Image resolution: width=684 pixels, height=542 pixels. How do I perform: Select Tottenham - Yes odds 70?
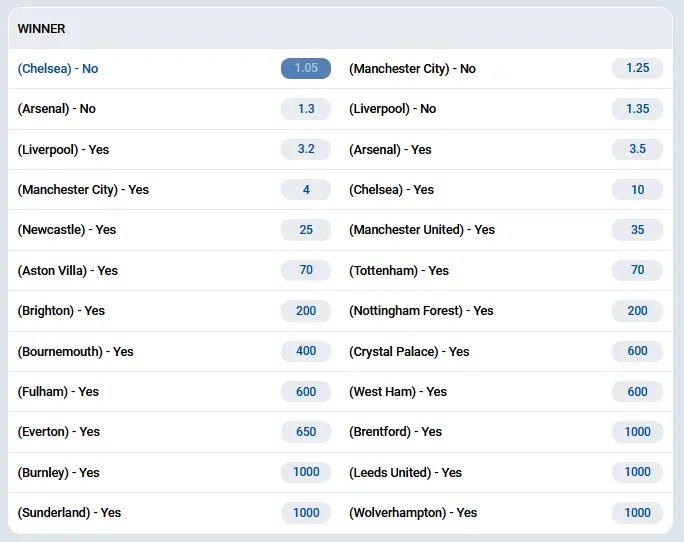pyautogui.click(x=637, y=270)
